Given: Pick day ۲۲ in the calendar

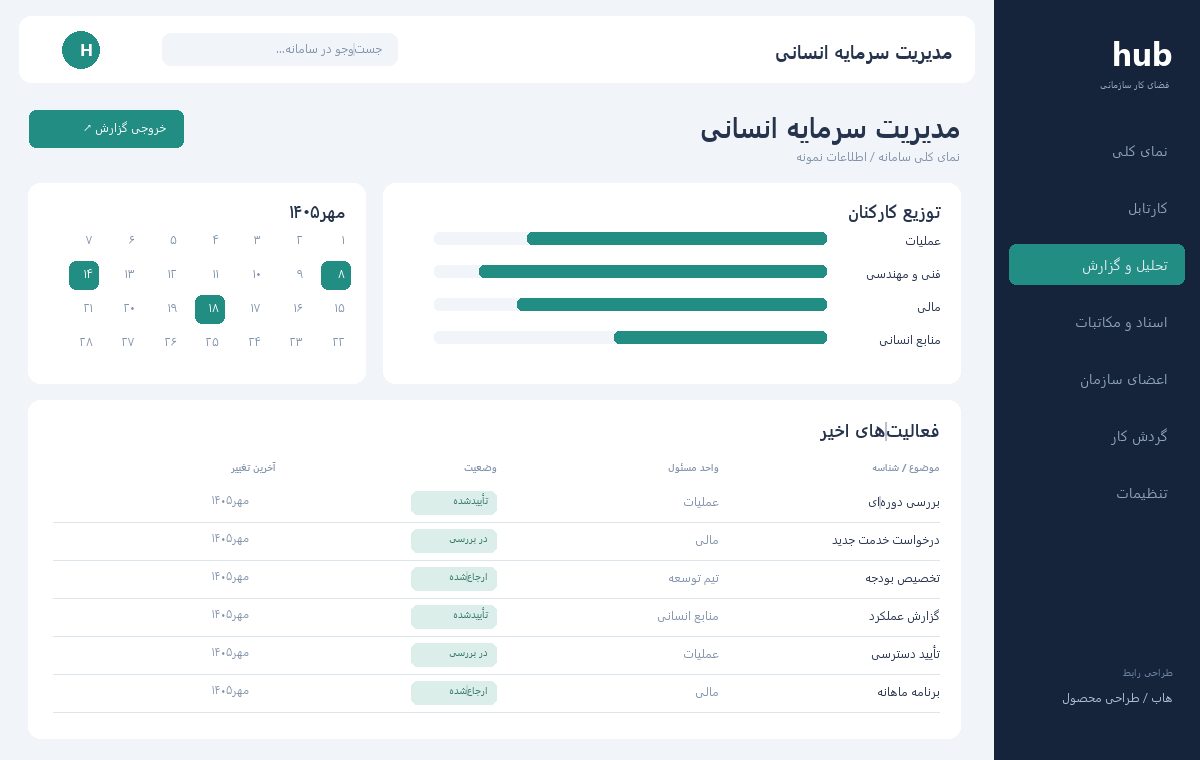Looking at the screenshot, I should 338,342.
